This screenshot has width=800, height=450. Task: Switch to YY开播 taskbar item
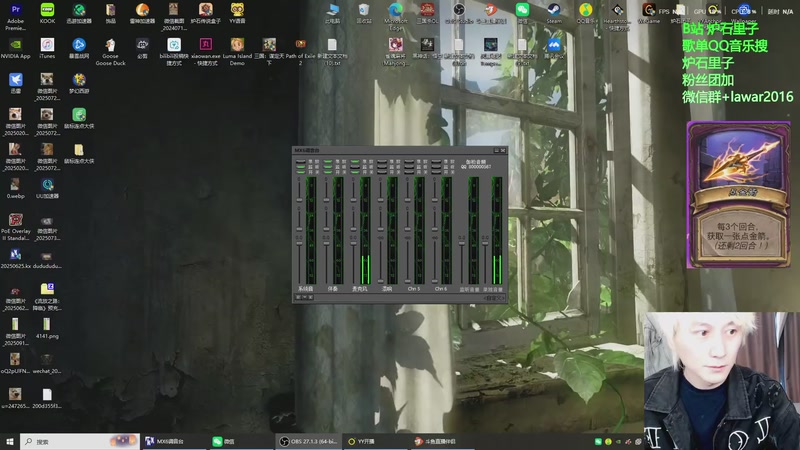[376, 441]
